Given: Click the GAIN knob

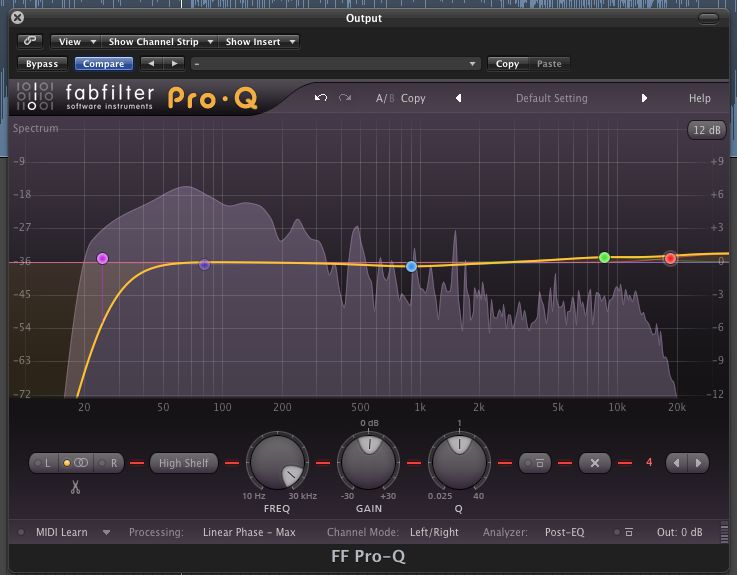Looking at the screenshot, I should tap(368, 462).
